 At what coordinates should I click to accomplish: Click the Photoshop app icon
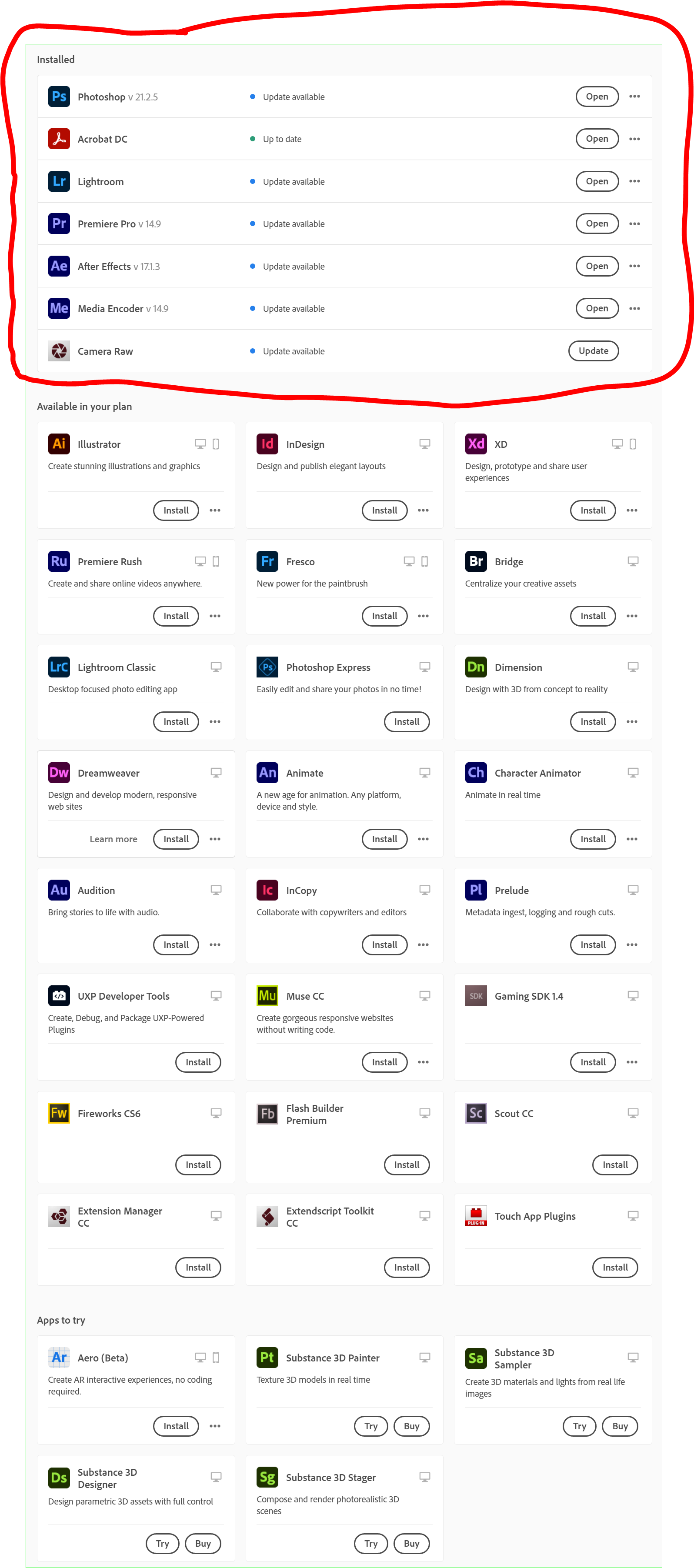[59, 96]
